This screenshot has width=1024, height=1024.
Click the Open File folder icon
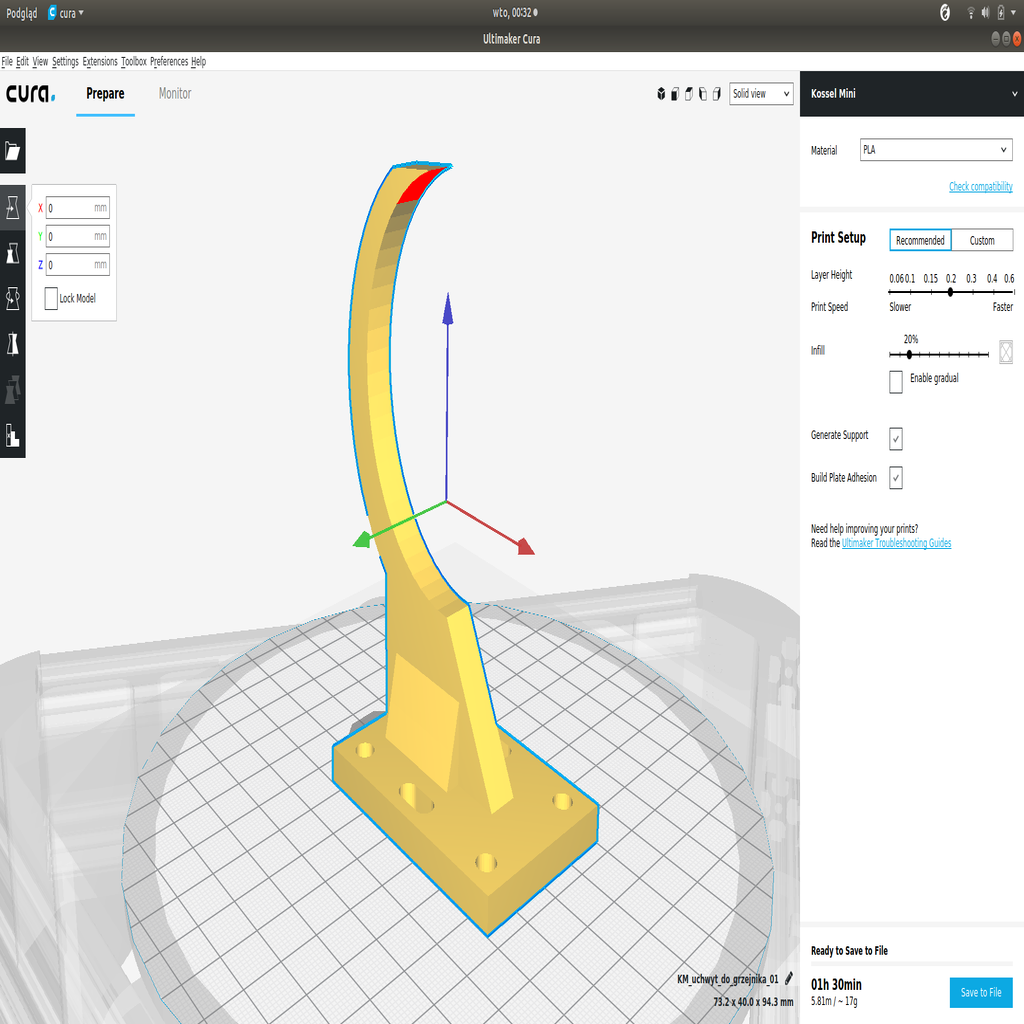click(13, 151)
